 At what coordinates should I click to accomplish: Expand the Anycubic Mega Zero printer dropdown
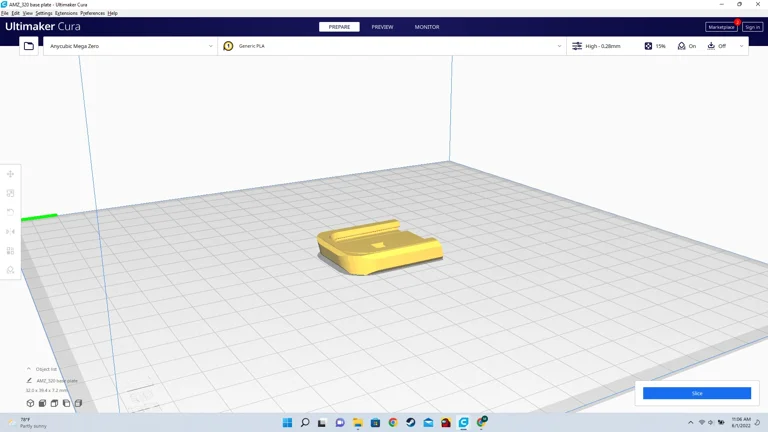[211, 46]
